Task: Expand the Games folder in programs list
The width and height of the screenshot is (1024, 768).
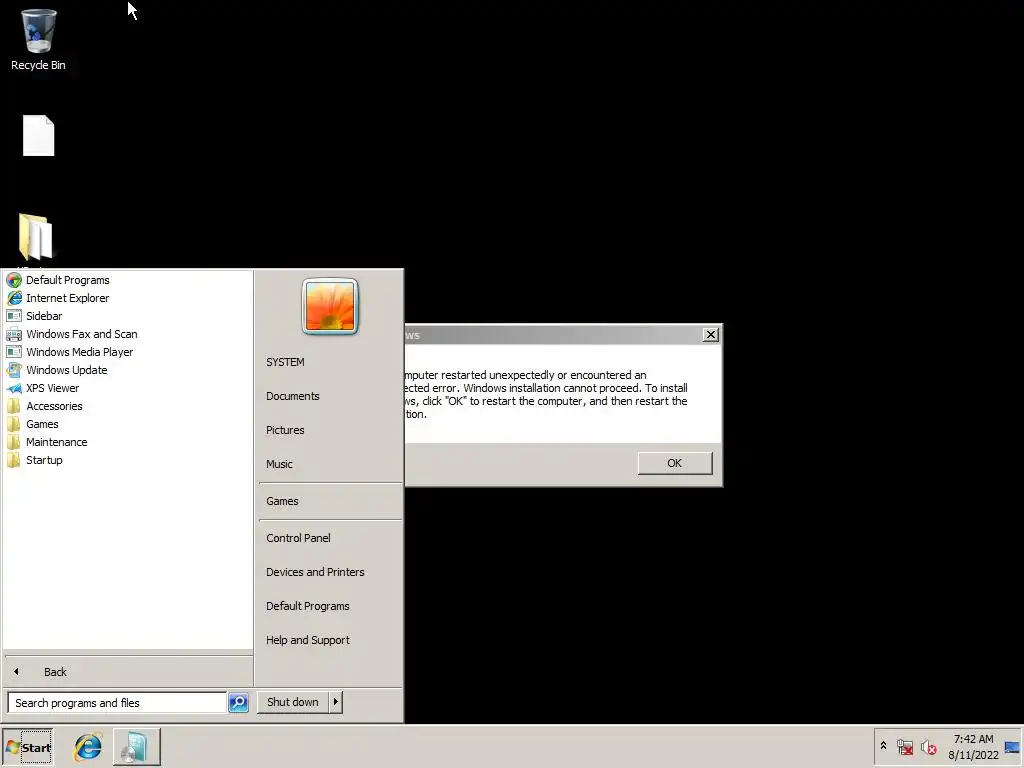Action: pos(42,424)
